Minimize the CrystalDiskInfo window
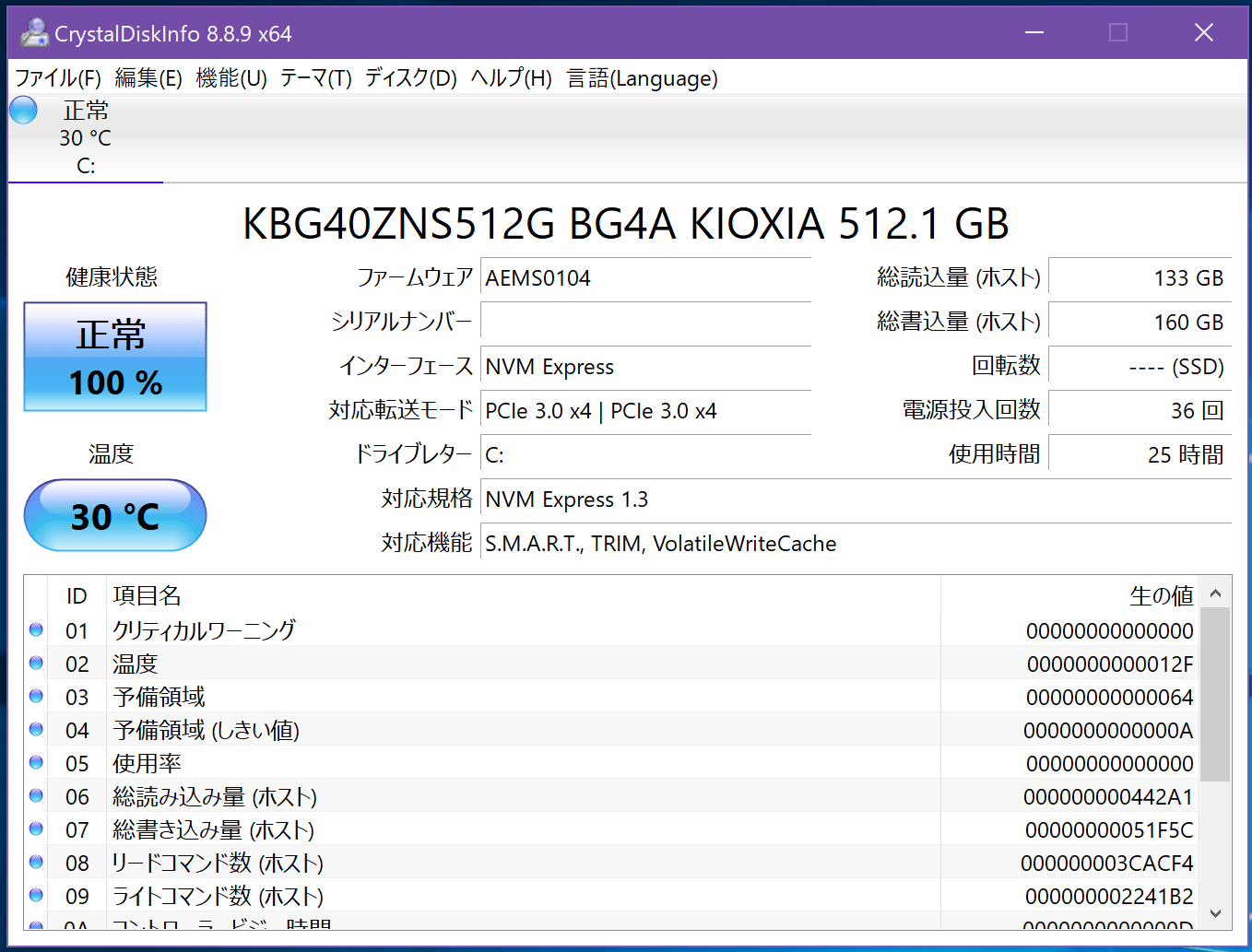 point(1034,33)
